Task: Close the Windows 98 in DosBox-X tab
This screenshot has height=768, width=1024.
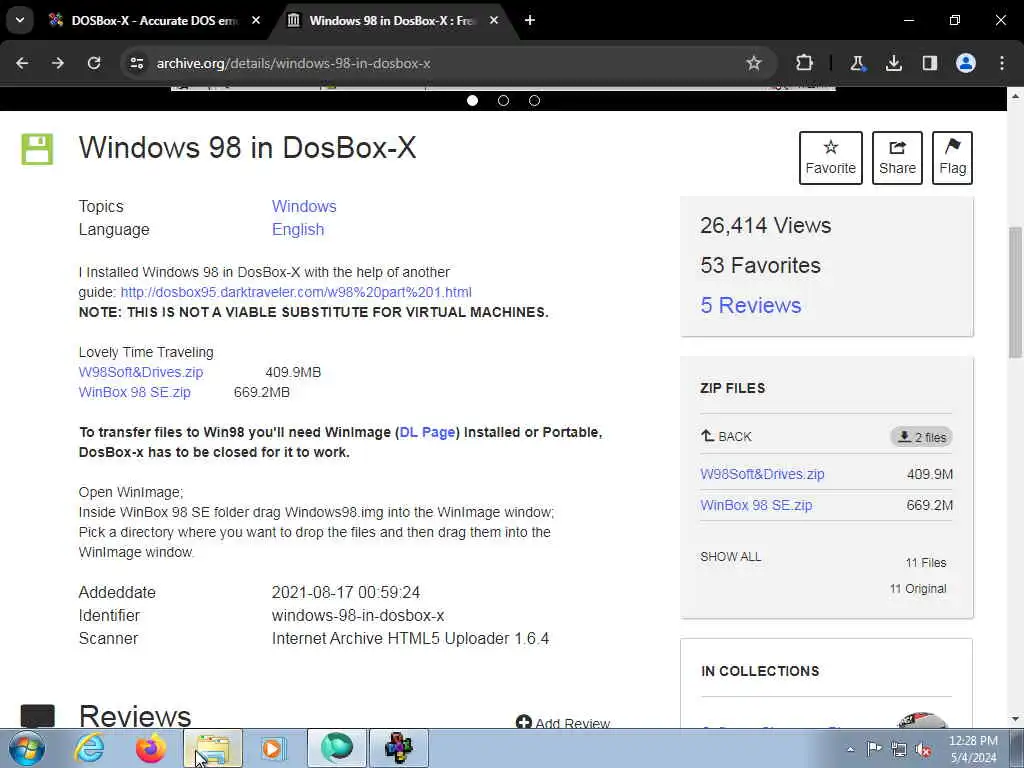Action: click(494, 21)
